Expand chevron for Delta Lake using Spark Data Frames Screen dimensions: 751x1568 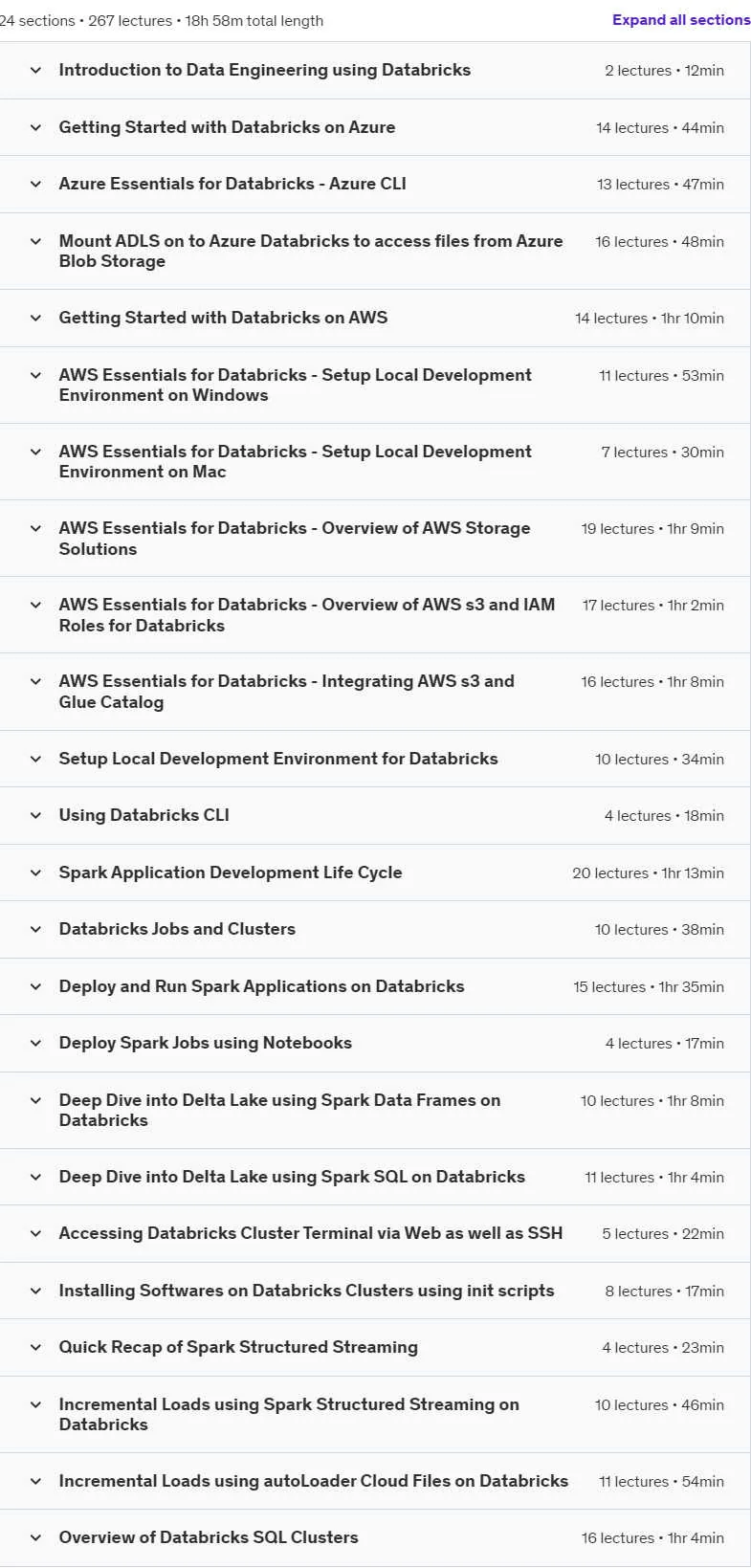(x=35, y=1100)
